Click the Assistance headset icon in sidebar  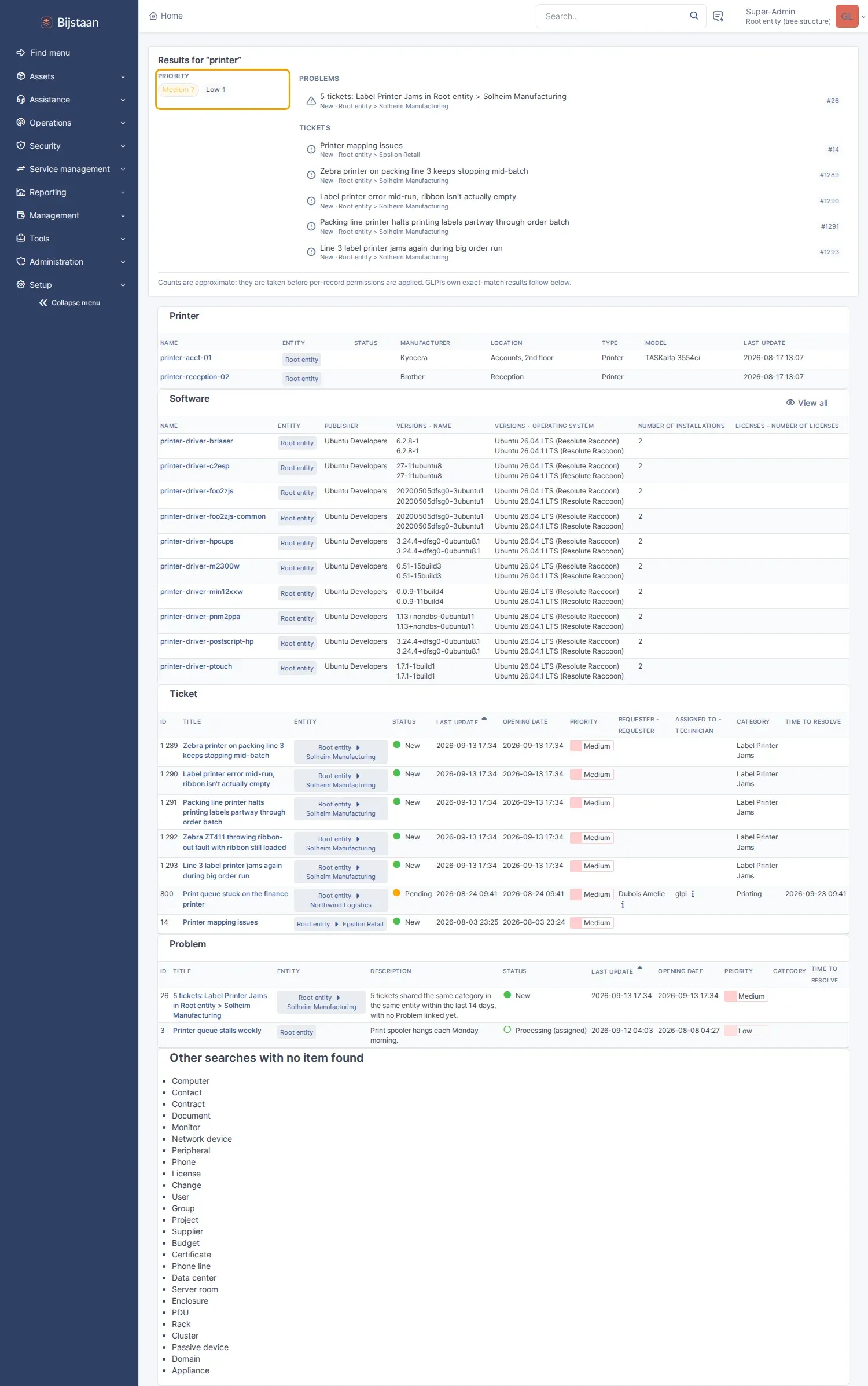tap(21, 99)
